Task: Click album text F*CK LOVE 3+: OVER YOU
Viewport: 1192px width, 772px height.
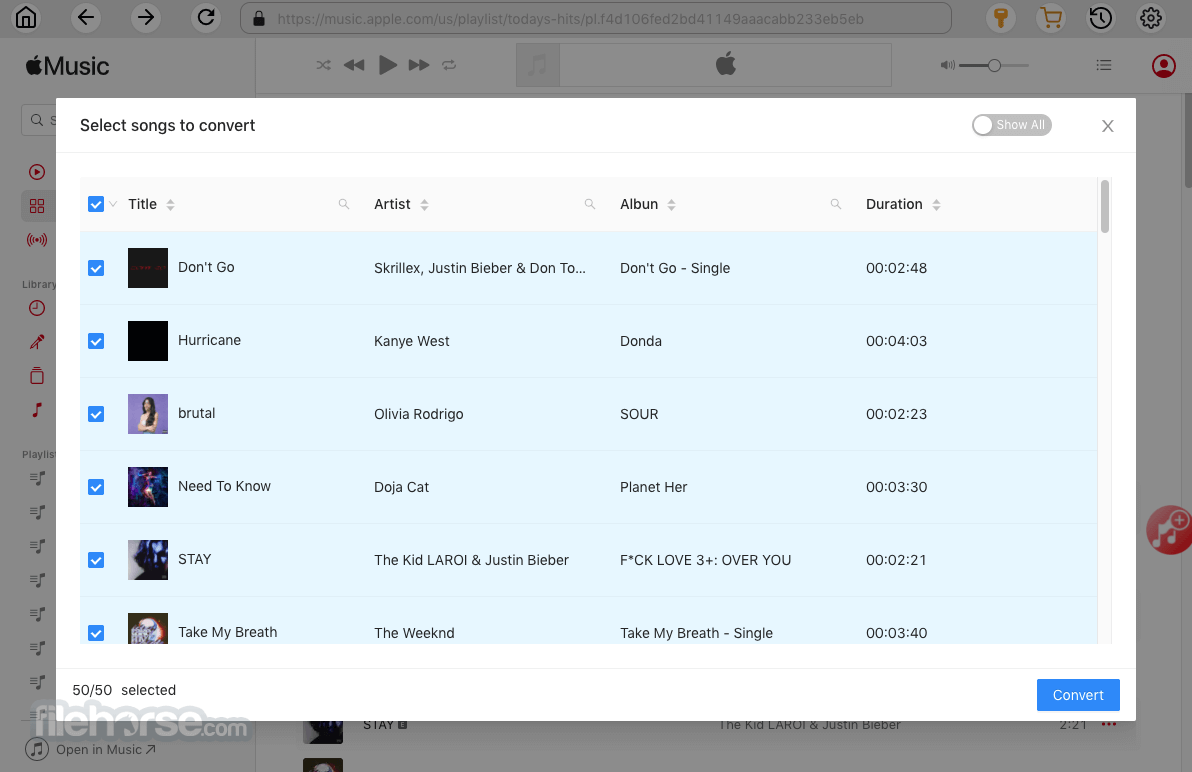Action: point(705,560)
